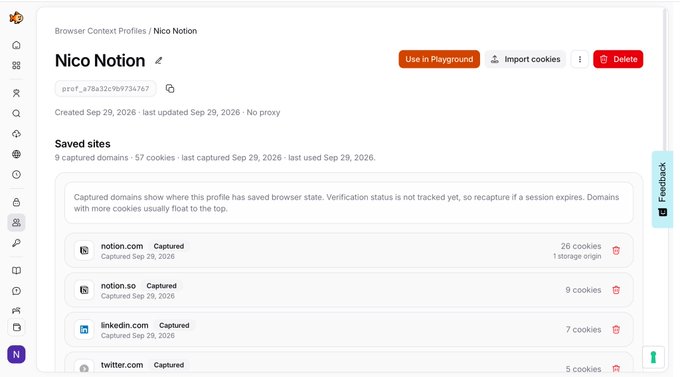680x377 pixels.
Task: Click the '9 cookies' count
Action: coord(583,290)
